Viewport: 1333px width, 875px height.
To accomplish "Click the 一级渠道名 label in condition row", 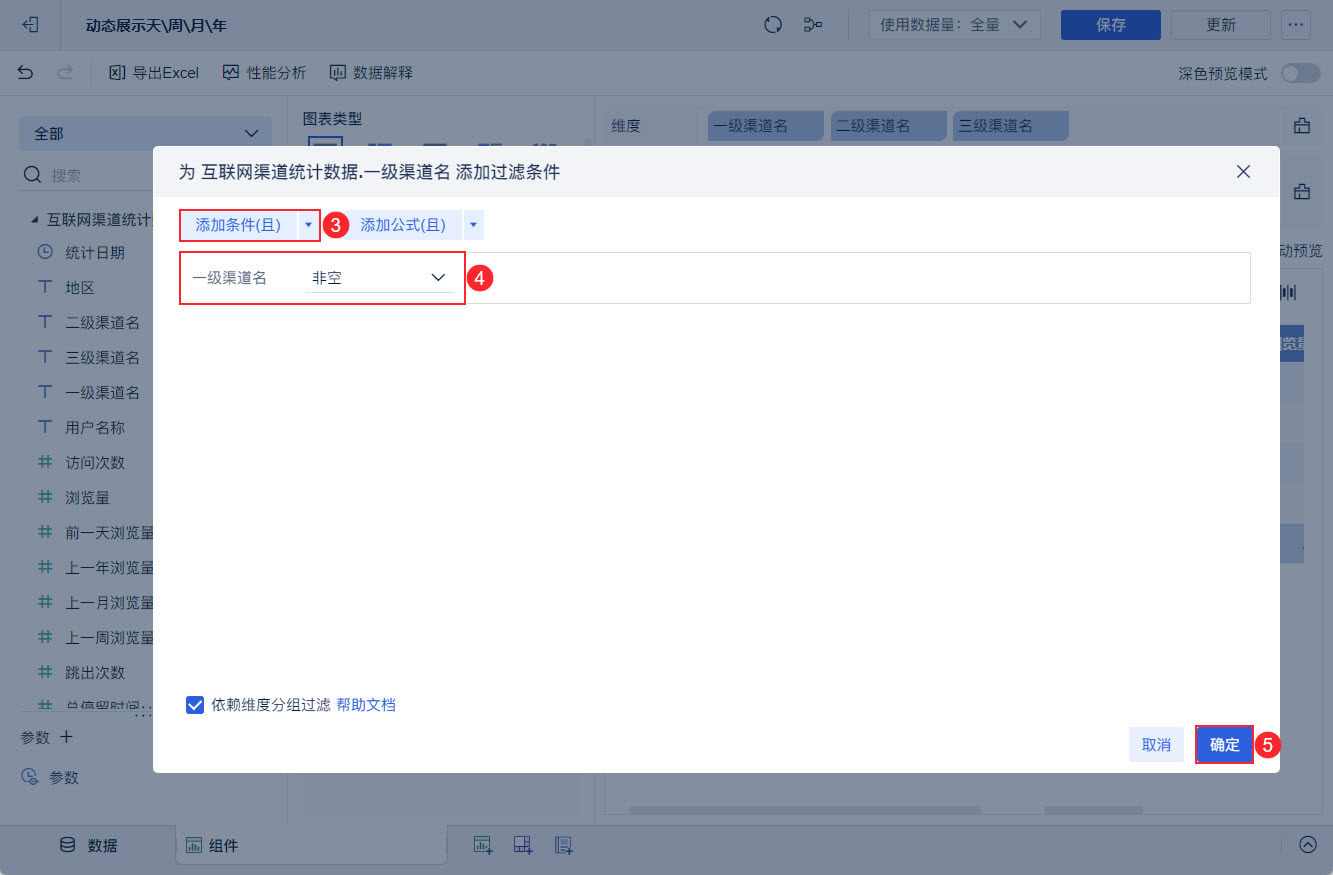I will coord(230,278).
